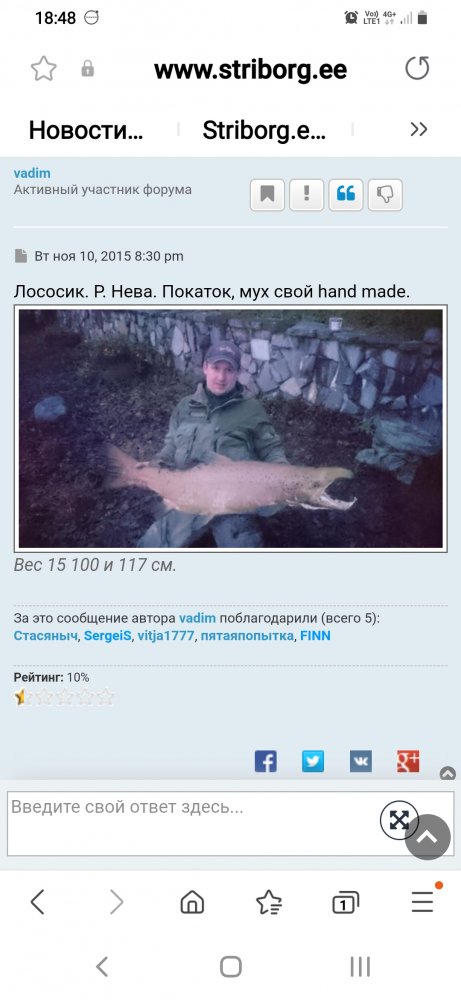The width and height of the screenshot is (461, 1000).
Task: Expand the reply editor to full screen
Action: (399, 820)
